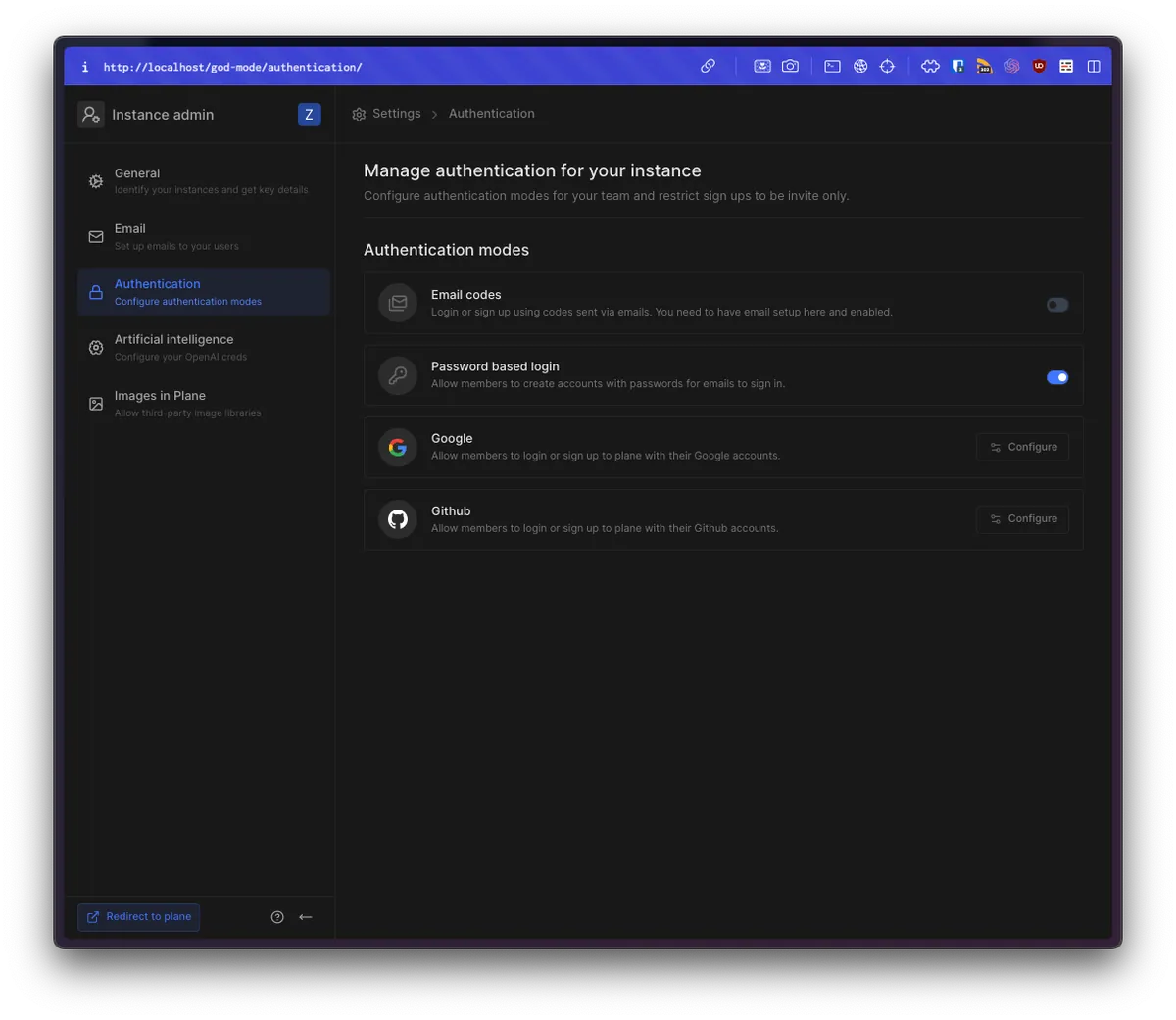Open the Bitwarden extension icon
The image size is (1176, 1020).
tap(957, 67)
